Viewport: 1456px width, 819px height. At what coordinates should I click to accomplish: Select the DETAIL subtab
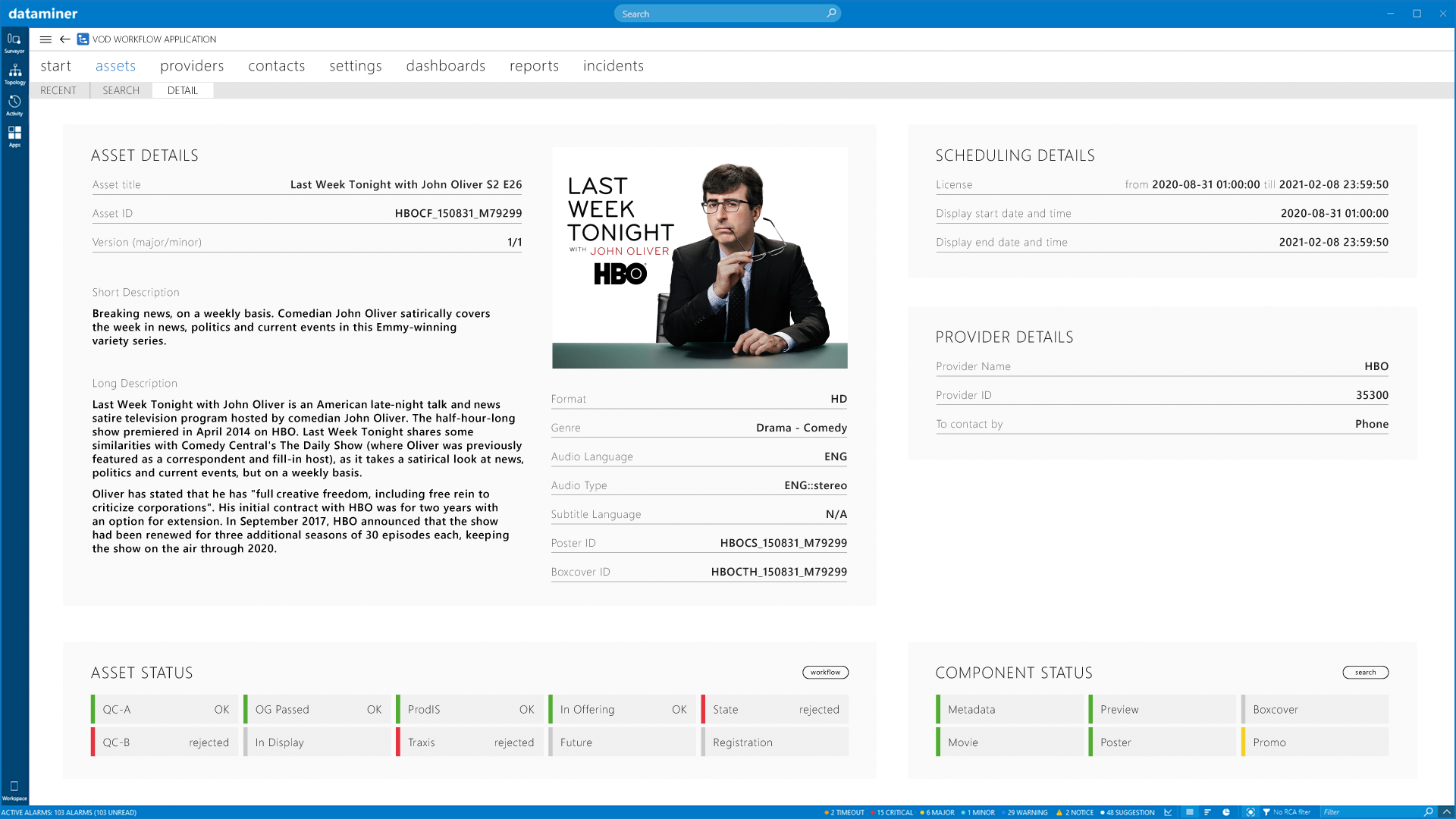(x=183, y=90)
